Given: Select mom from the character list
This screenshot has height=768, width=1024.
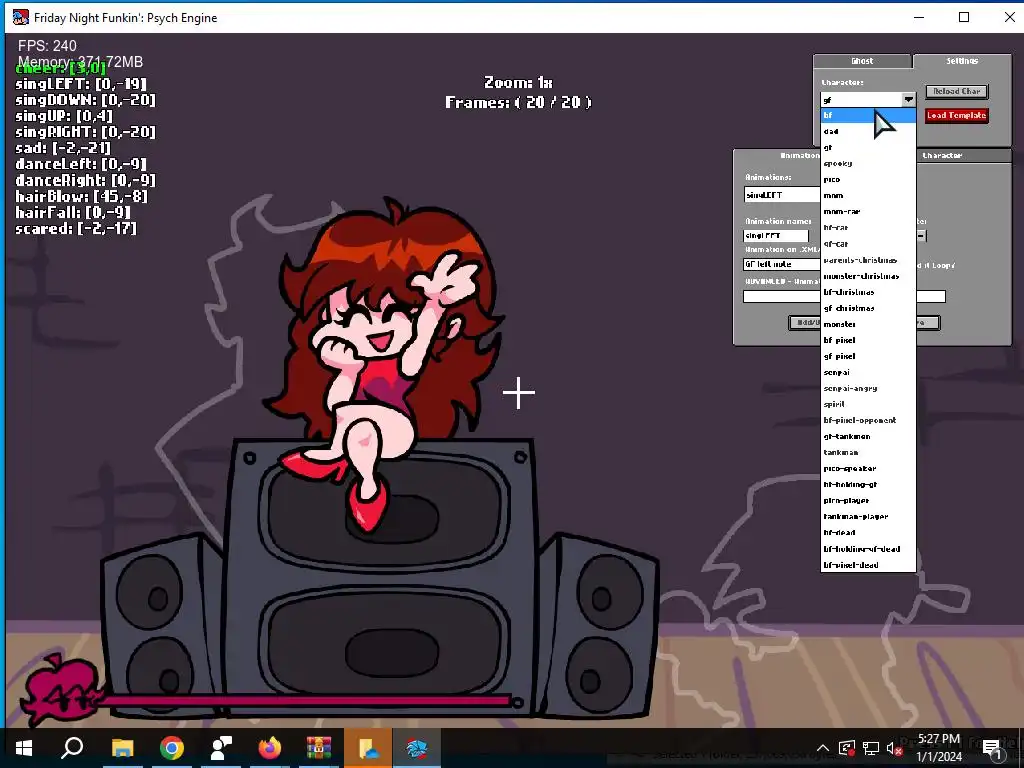Looking at the screenshot, I should (868, 195).
